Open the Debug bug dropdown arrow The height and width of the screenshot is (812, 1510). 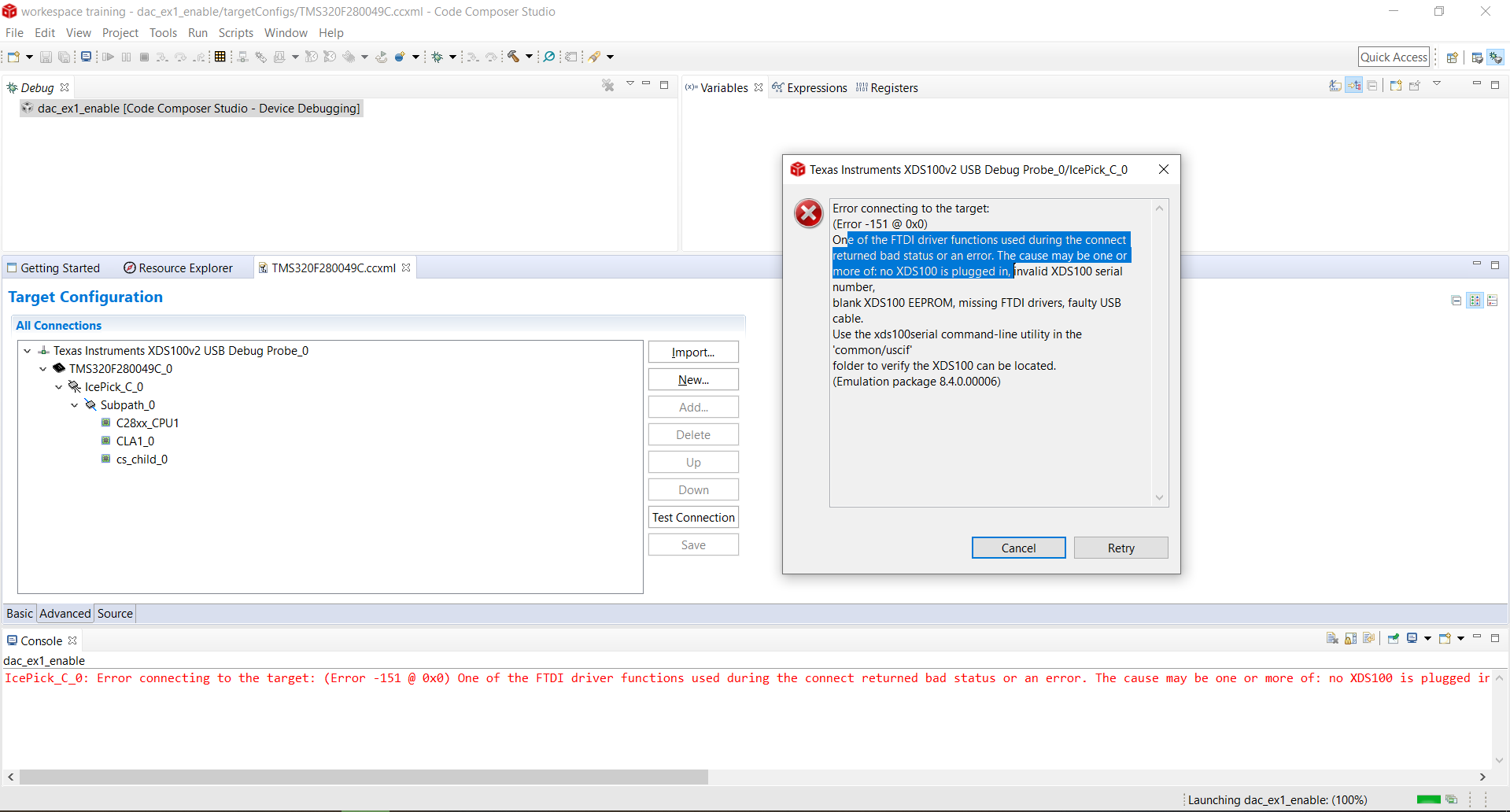click(452, 57)
